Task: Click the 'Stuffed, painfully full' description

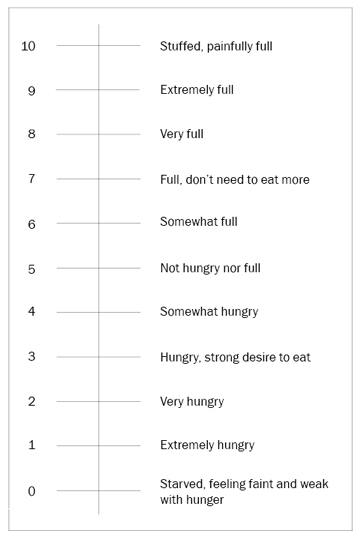Action: coord(216,46)
